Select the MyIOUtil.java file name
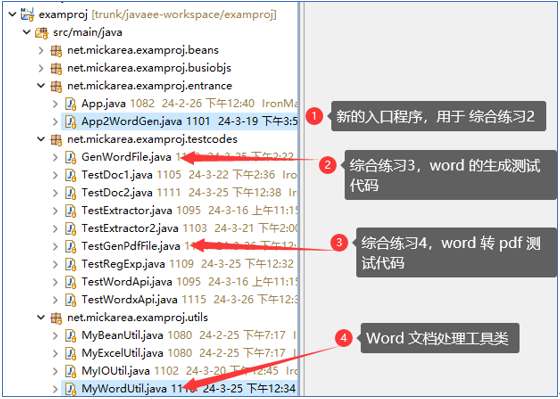 116,371
